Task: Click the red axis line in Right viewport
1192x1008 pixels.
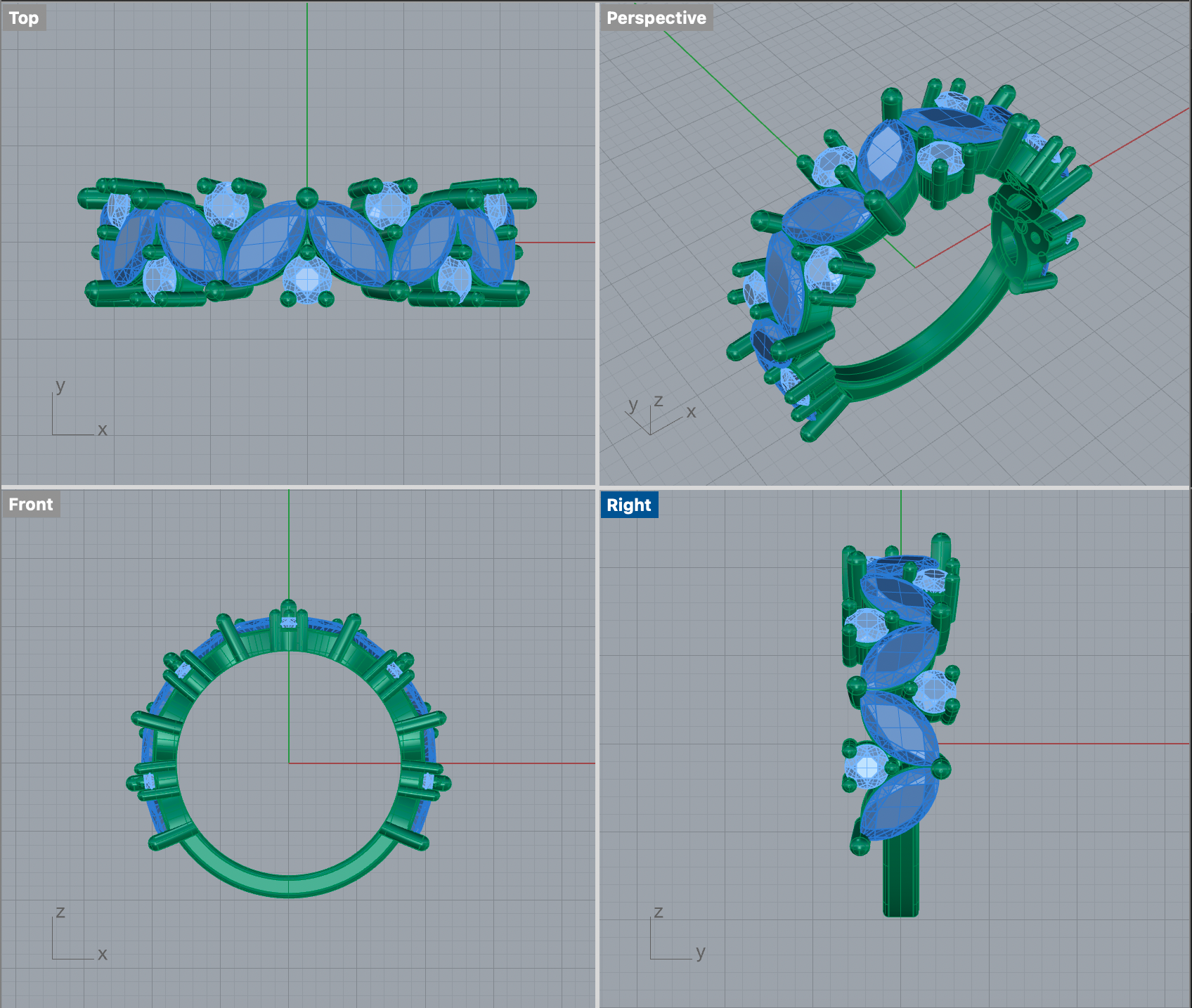Action: [x=1068, y=743]
